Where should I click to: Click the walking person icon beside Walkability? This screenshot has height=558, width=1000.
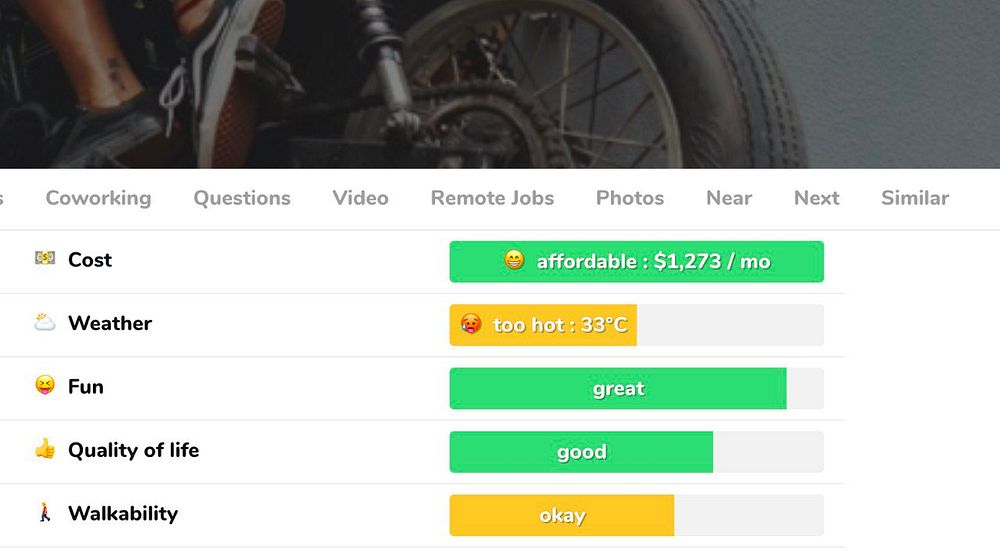(x=45, y=513)
